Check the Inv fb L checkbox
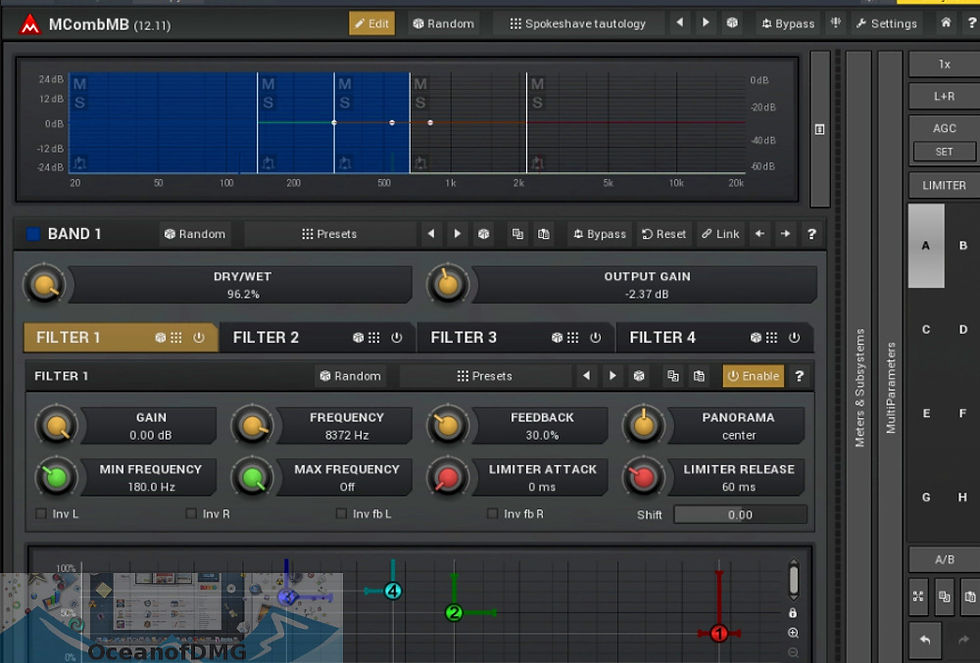 click(341, 514)
